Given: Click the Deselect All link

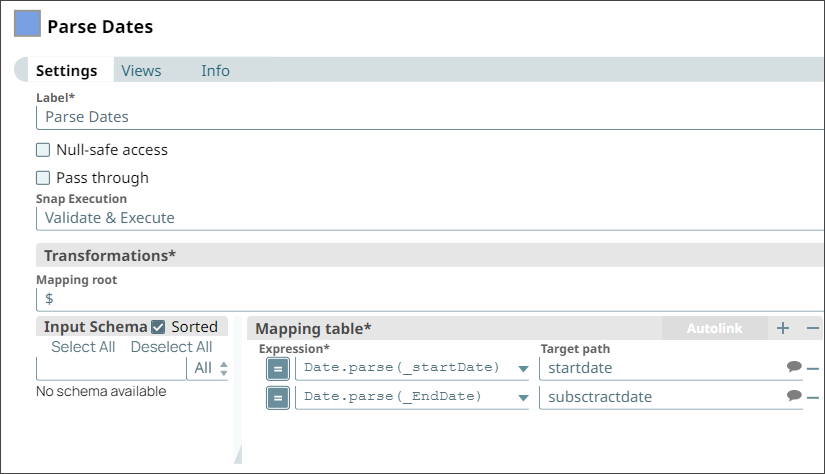Looking at the screenshot, I should [172, 347].
